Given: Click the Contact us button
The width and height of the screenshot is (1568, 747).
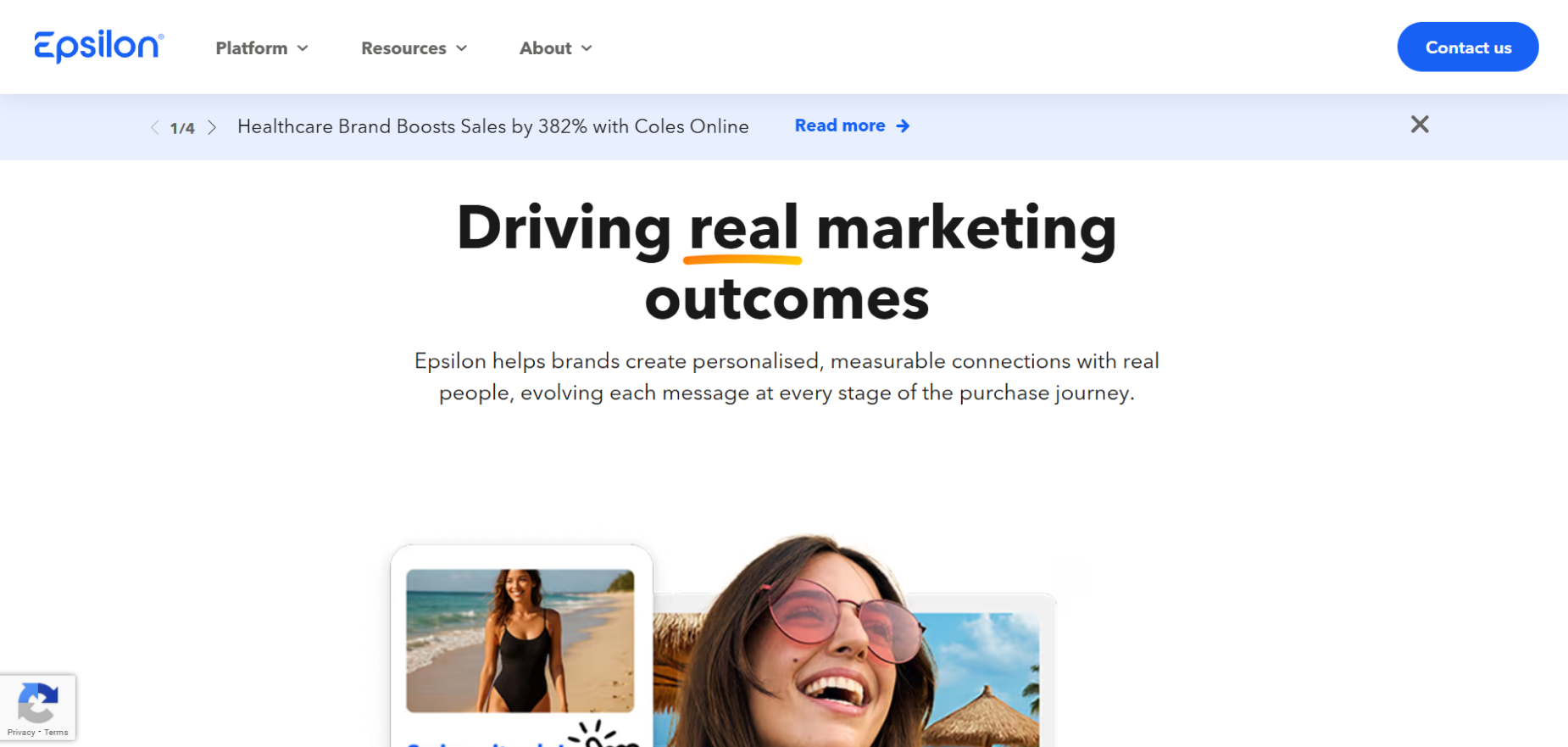Looking at the screenshot, I should 1468,47.
